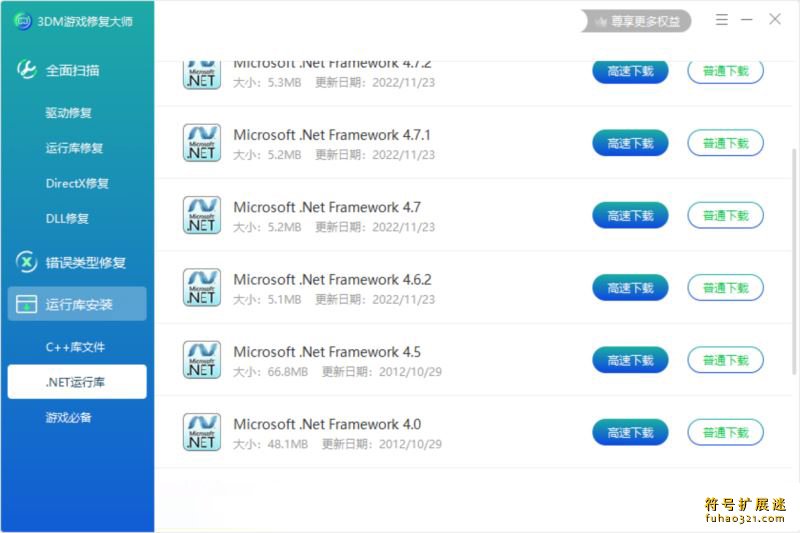Click the title Microsoft .Net Framework 4.5
The width and height of the screenshot is (800, 533).
tap(327, 352)
